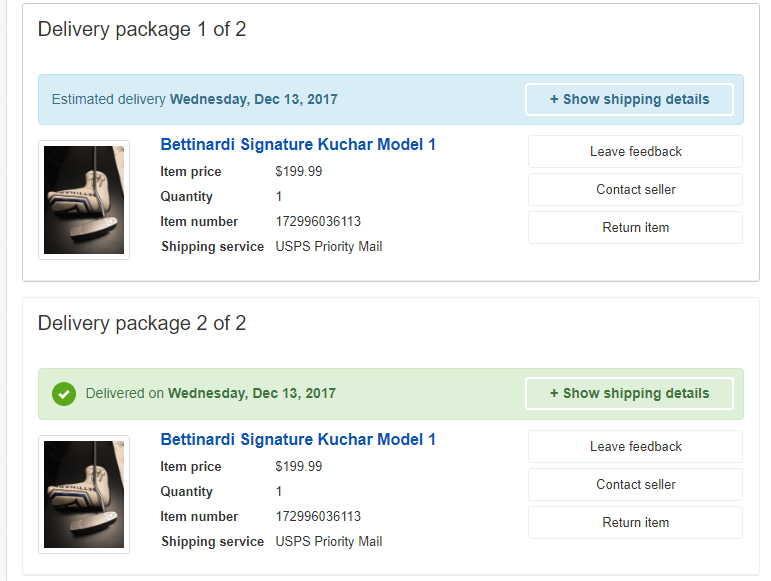Click the Estimated delivery date banner text
This screenshot has height=581, width=771.
click(x=195, y=100)
